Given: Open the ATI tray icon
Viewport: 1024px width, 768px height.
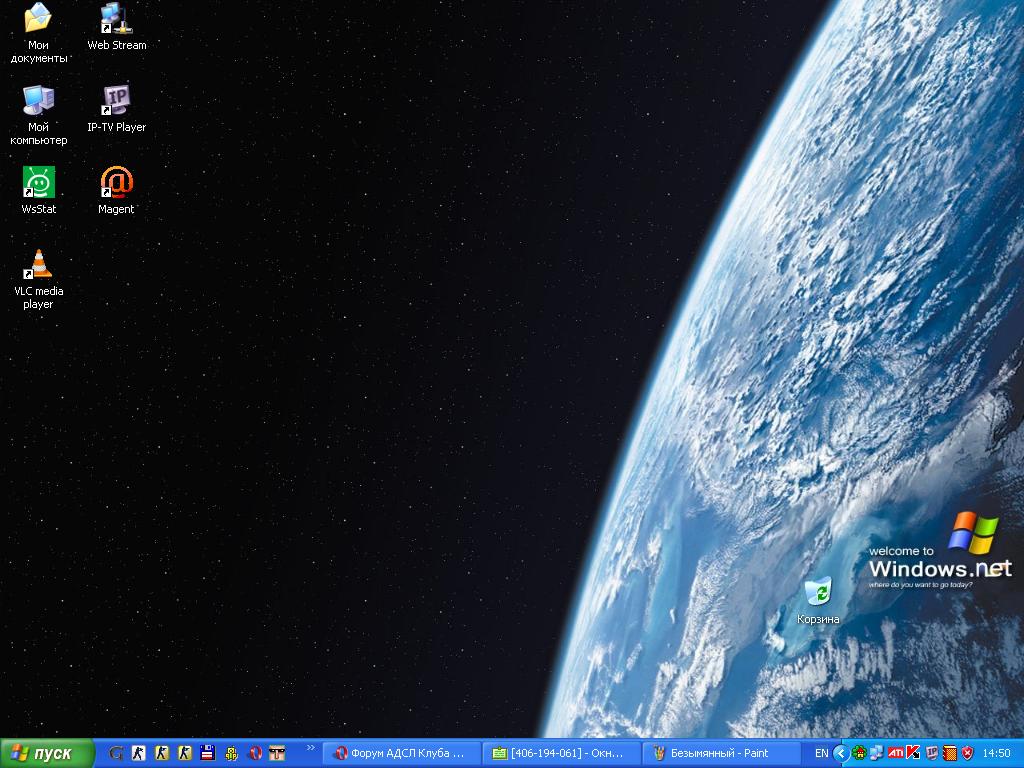Looking at the screenshot, I should (x=896, y=753).
